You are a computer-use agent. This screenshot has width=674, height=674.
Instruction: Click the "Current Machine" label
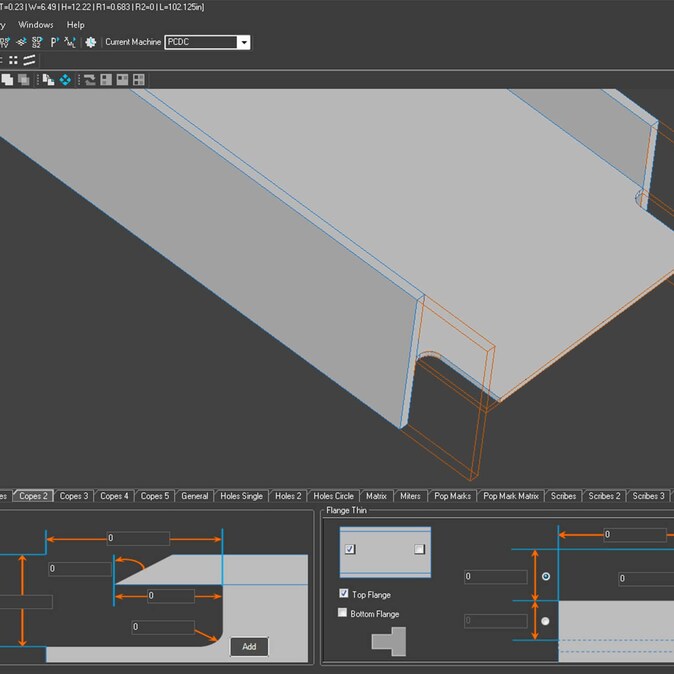click(133, 42)
